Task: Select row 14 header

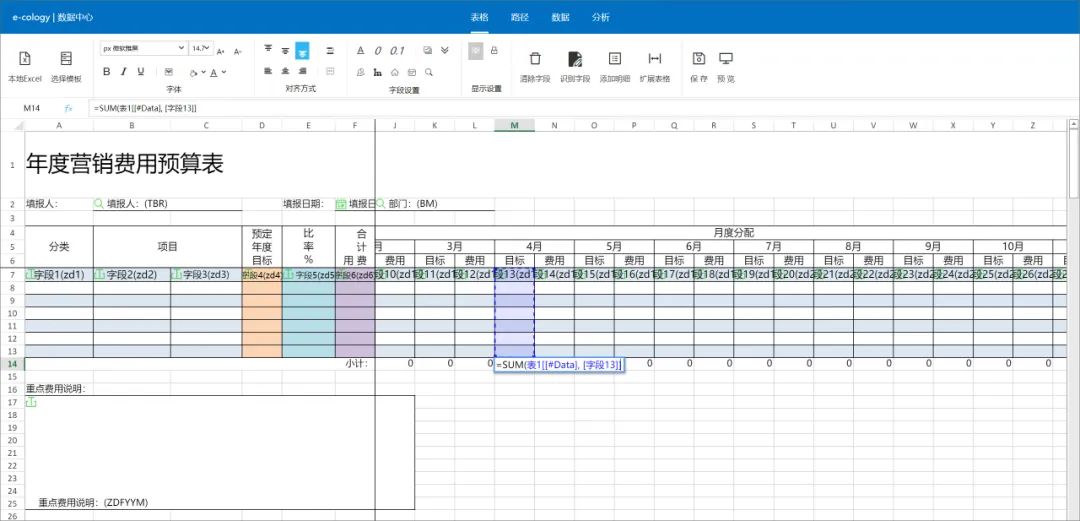Action: coord(12,363)
